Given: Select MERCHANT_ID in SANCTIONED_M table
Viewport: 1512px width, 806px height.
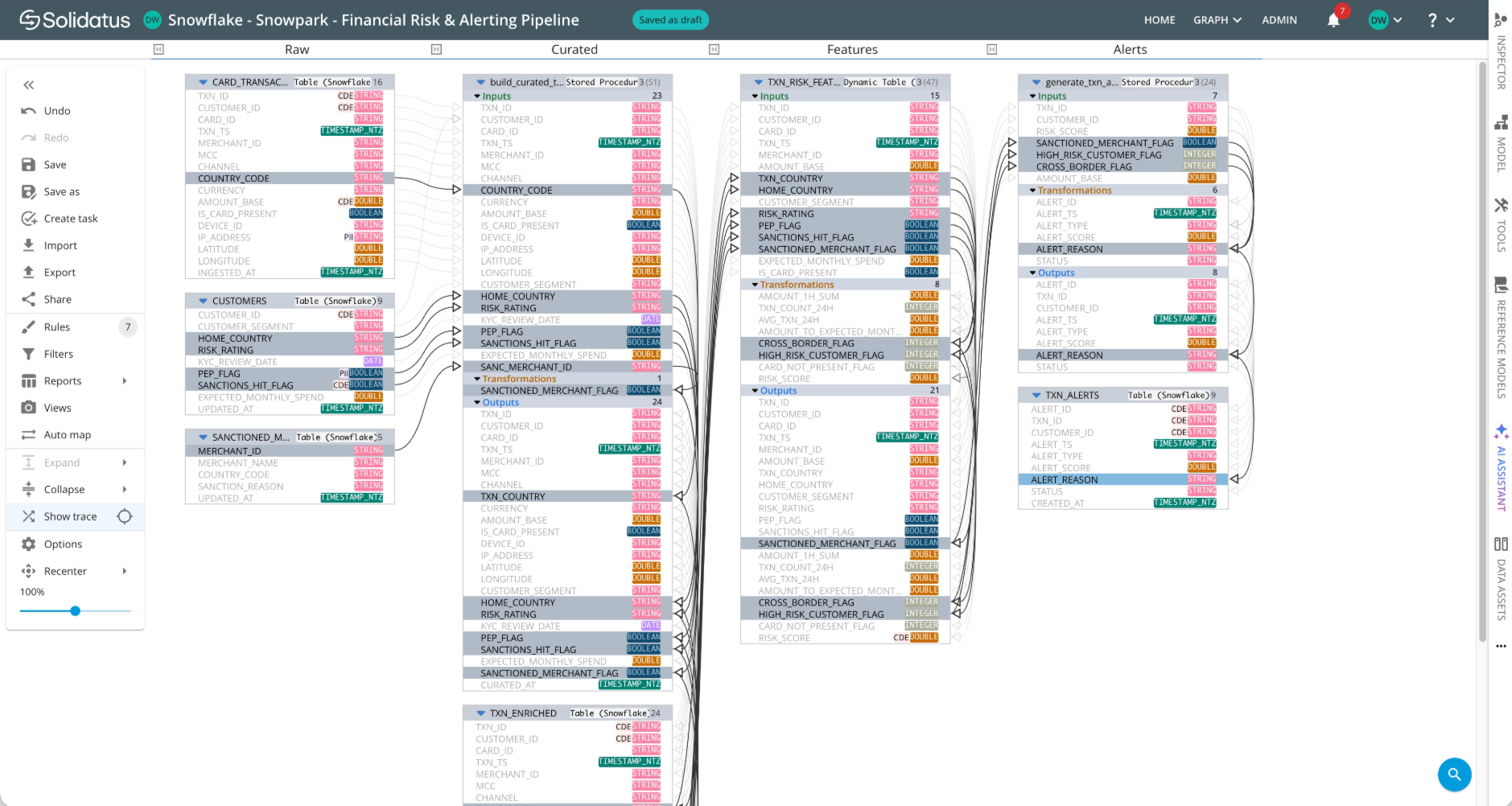Looking at the screenshot, I should click(x=290, y=451).
